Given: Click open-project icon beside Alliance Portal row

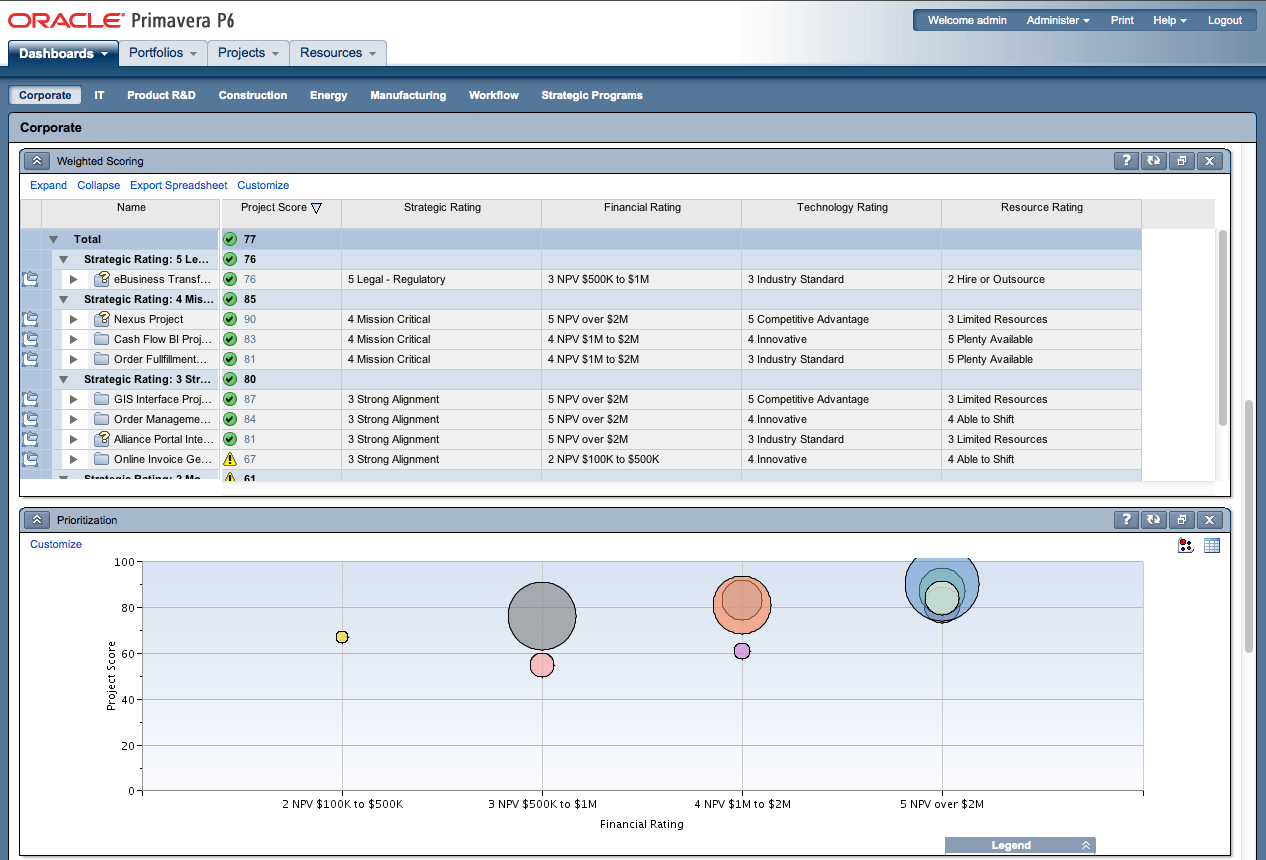Looking at the screenshot, I should [30, 439].
